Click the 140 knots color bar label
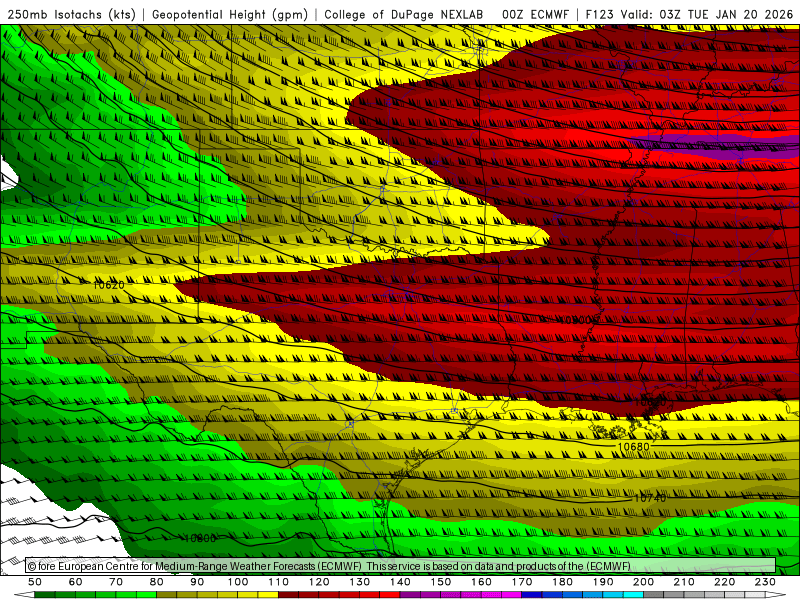 pos(400,582)
